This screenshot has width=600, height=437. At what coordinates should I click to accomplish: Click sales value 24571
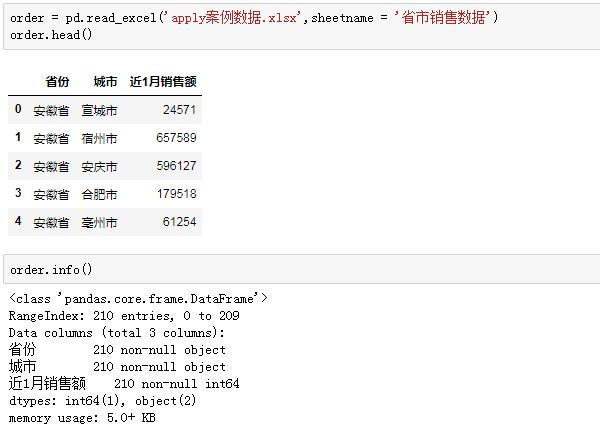(179, 110)
